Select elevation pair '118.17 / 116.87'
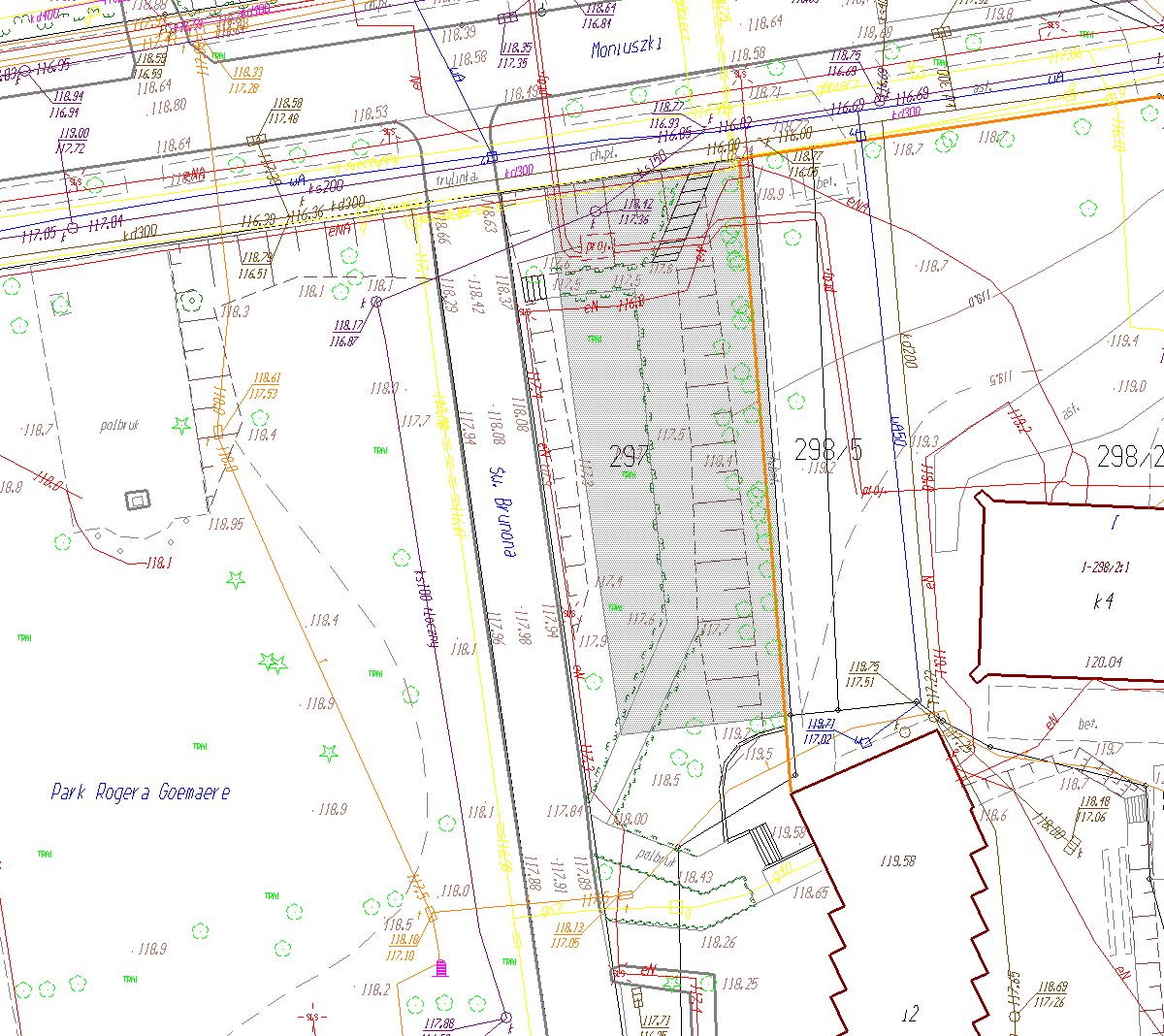This screenshot has height=1036, width=1164. pos(346,334)
